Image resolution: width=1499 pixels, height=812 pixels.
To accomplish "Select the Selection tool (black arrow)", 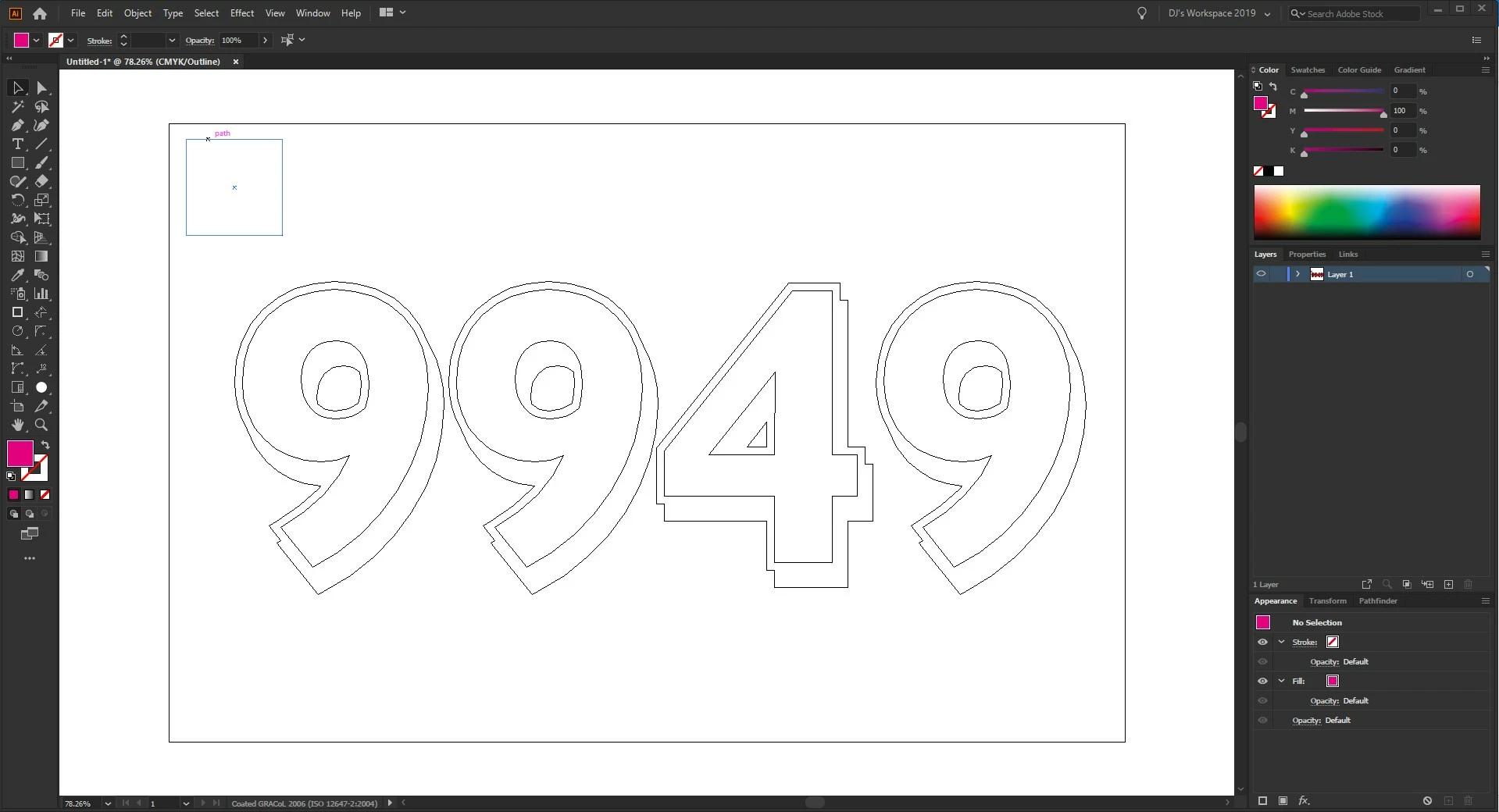I will pyautogui.click(x=17, y=88).
